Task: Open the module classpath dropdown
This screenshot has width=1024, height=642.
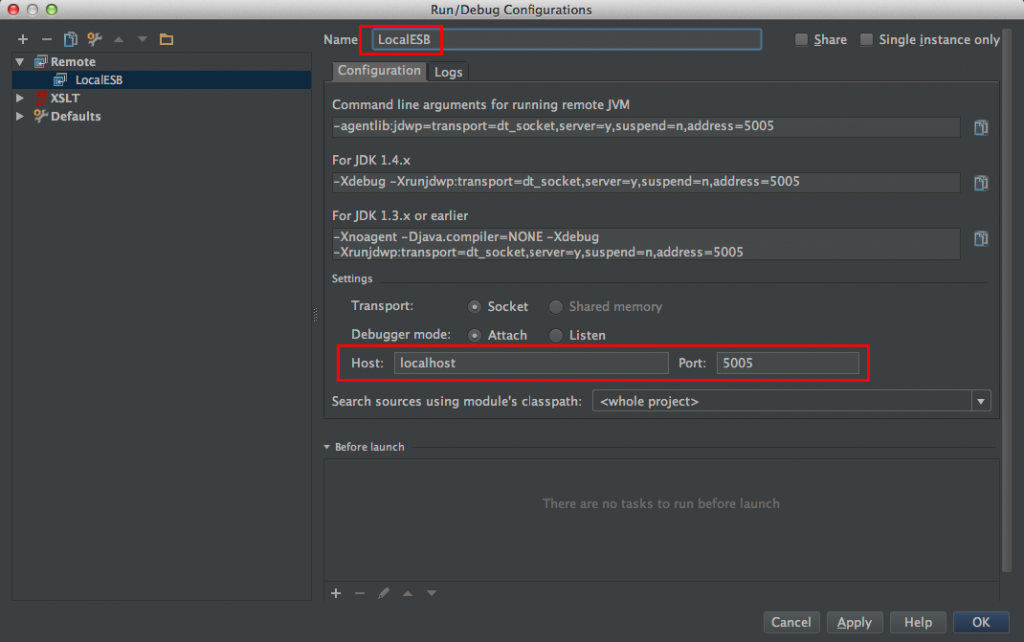Action: click(980, 401)
